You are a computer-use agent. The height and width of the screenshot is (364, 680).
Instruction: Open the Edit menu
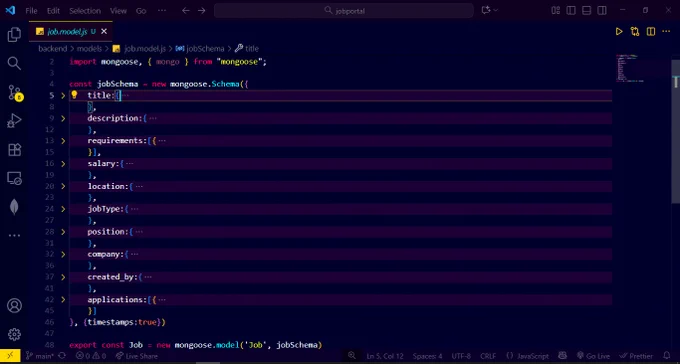click(53, 11)
